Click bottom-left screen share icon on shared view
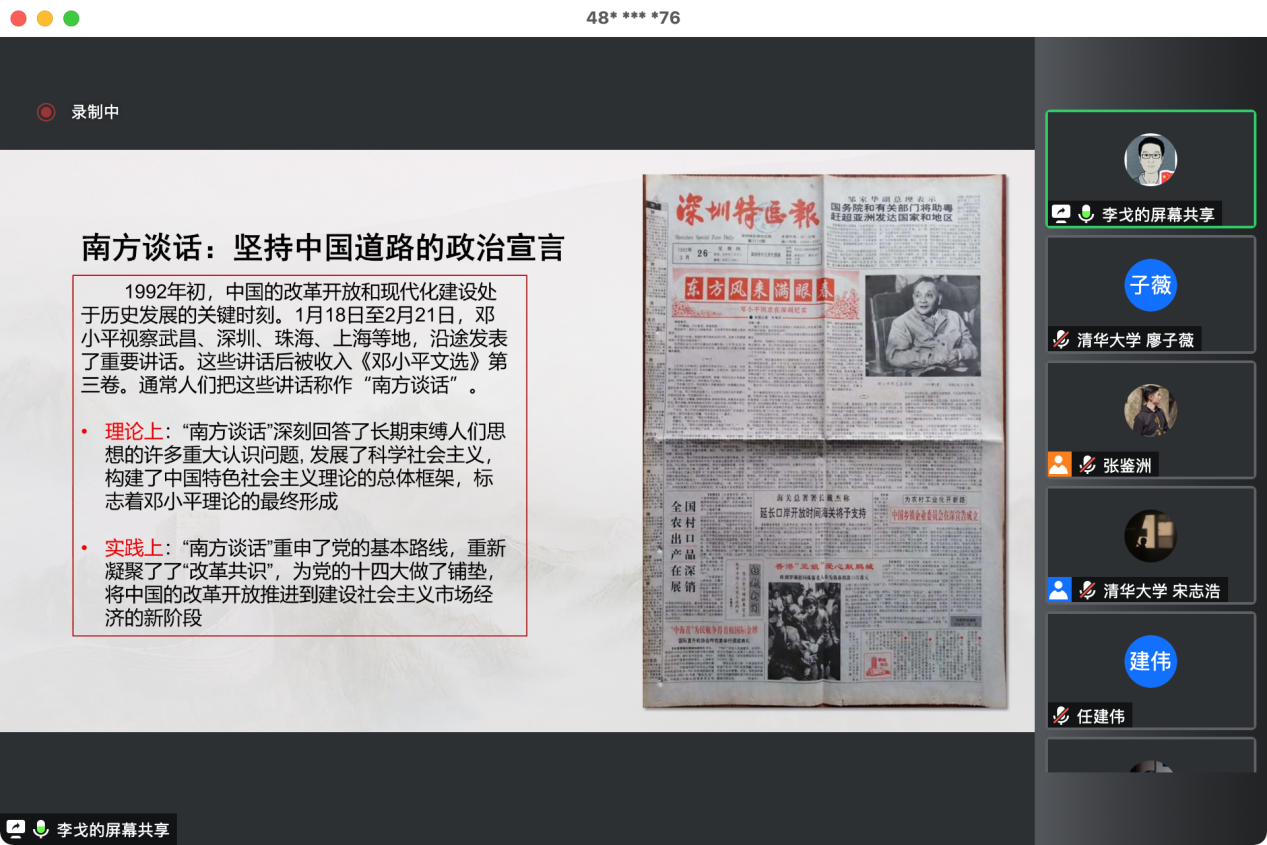 16,829
